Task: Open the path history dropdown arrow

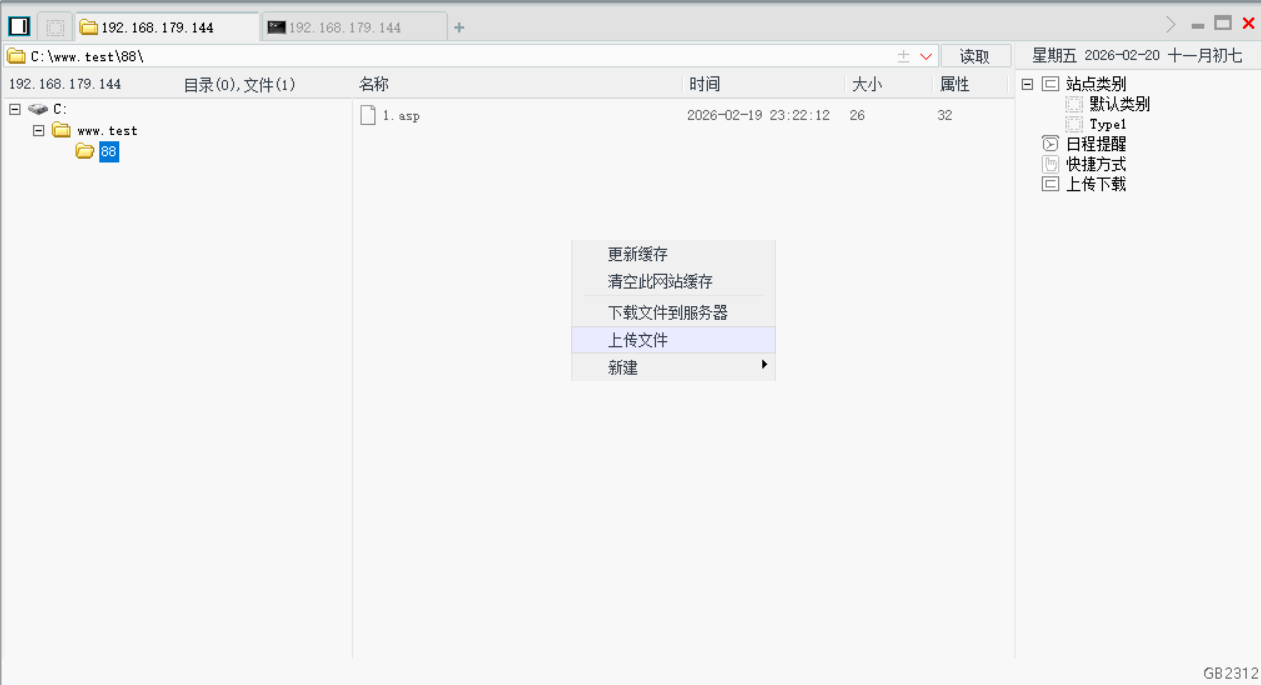Action: (926, 57)
